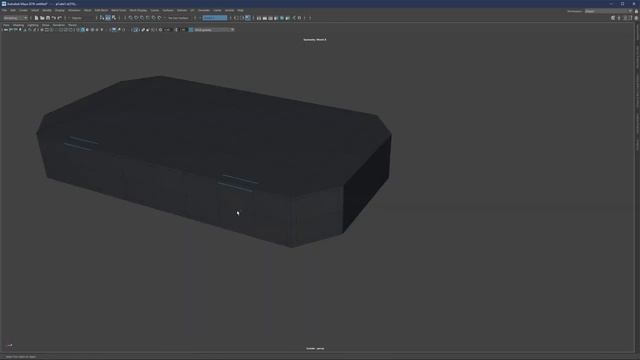The image size is (640, 360).
Task: Open the Hypershade icon
Action: coord(282,18)
